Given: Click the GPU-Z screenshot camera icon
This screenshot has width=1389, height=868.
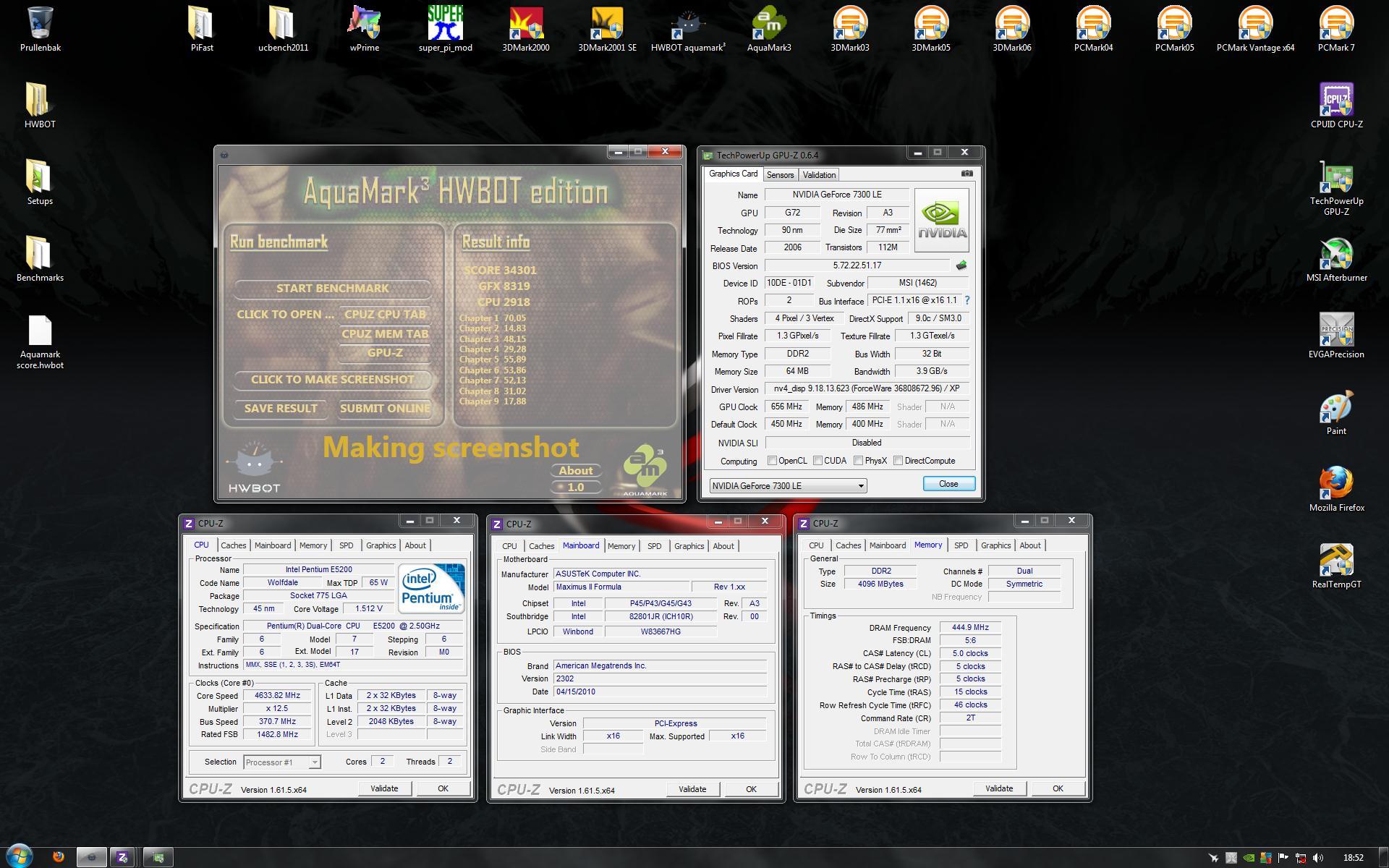Looking at the screenshot, I should pos(967,174).
